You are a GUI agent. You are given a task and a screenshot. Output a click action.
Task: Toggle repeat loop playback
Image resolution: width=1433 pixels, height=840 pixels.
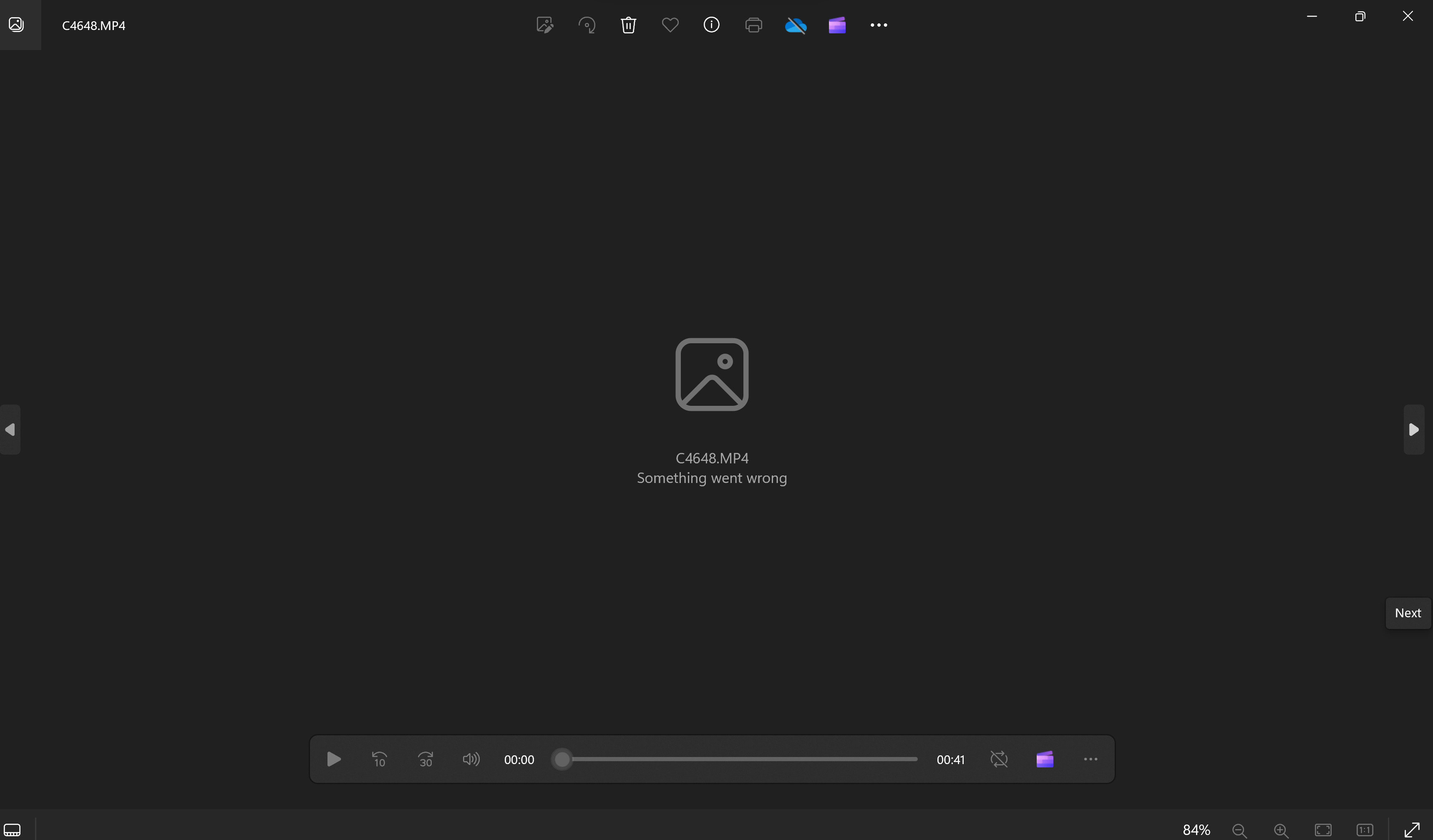(999, 760)
